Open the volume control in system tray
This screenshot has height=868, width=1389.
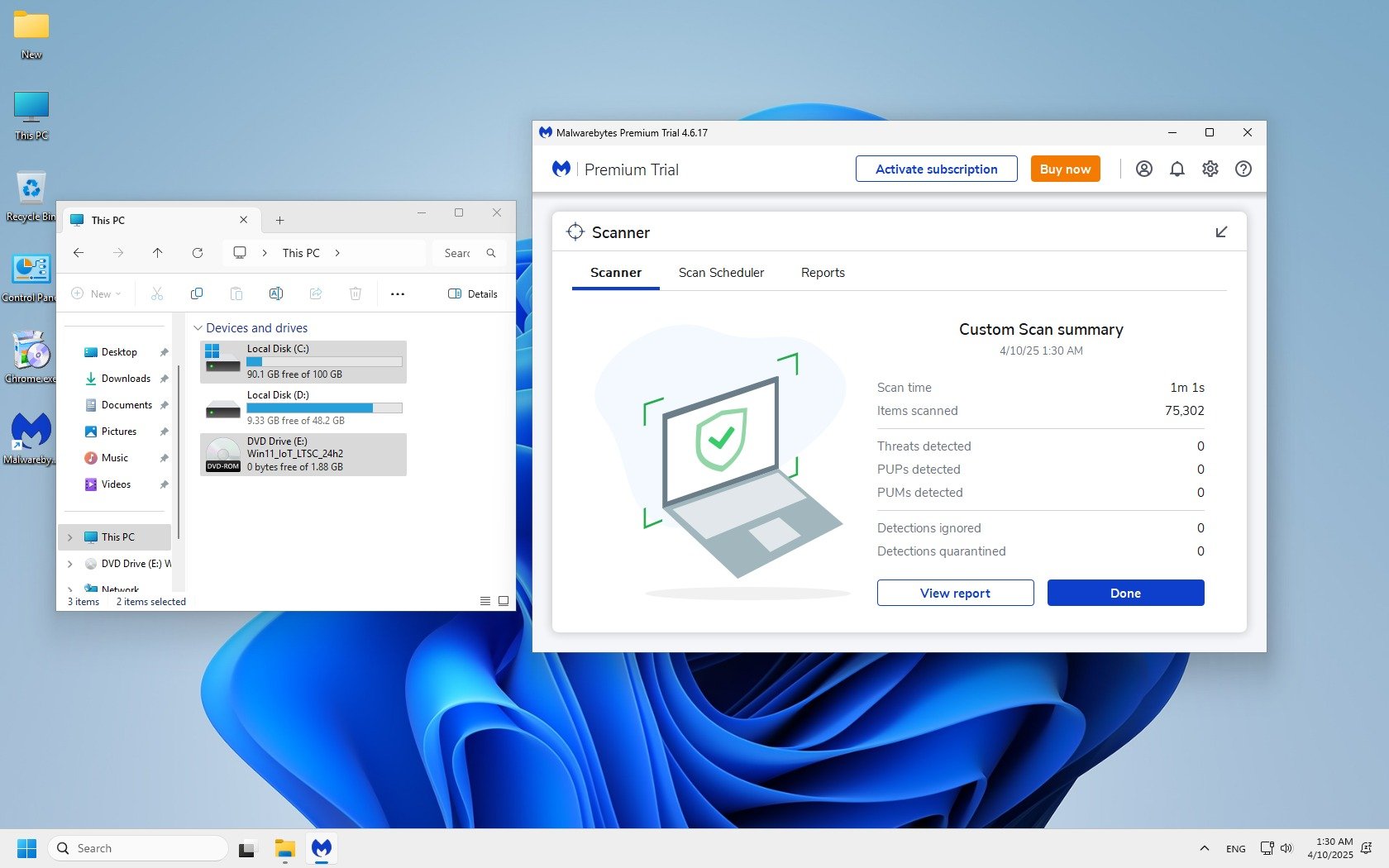click(x=1286, y=848)
